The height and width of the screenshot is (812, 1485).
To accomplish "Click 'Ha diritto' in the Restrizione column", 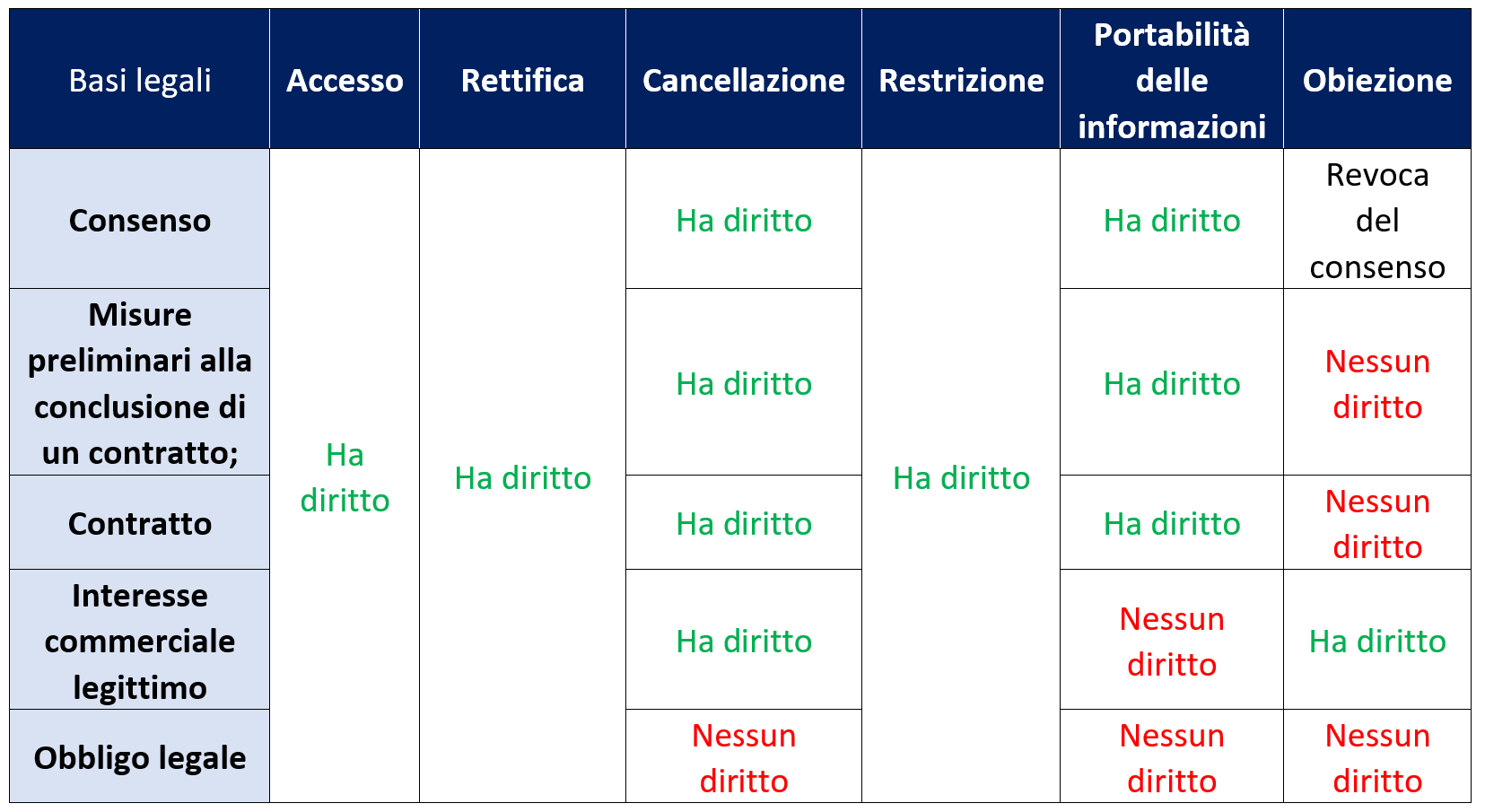I will point(961,477).
